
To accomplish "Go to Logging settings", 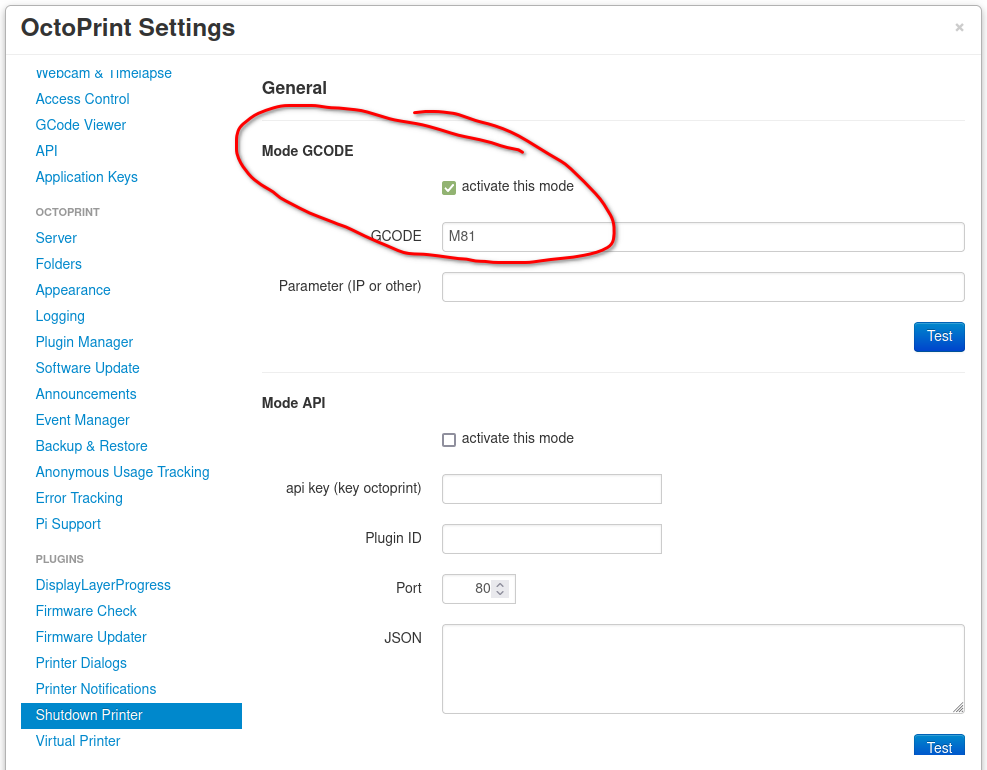I will (60, 316).
